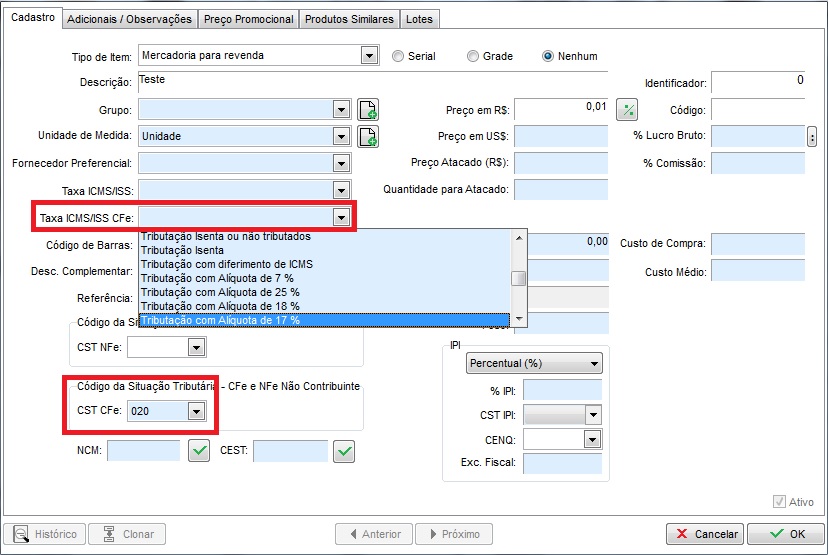The image size is (828, 555).
Task: Open the CST CFe dropdown
Action: coord(196,410)
